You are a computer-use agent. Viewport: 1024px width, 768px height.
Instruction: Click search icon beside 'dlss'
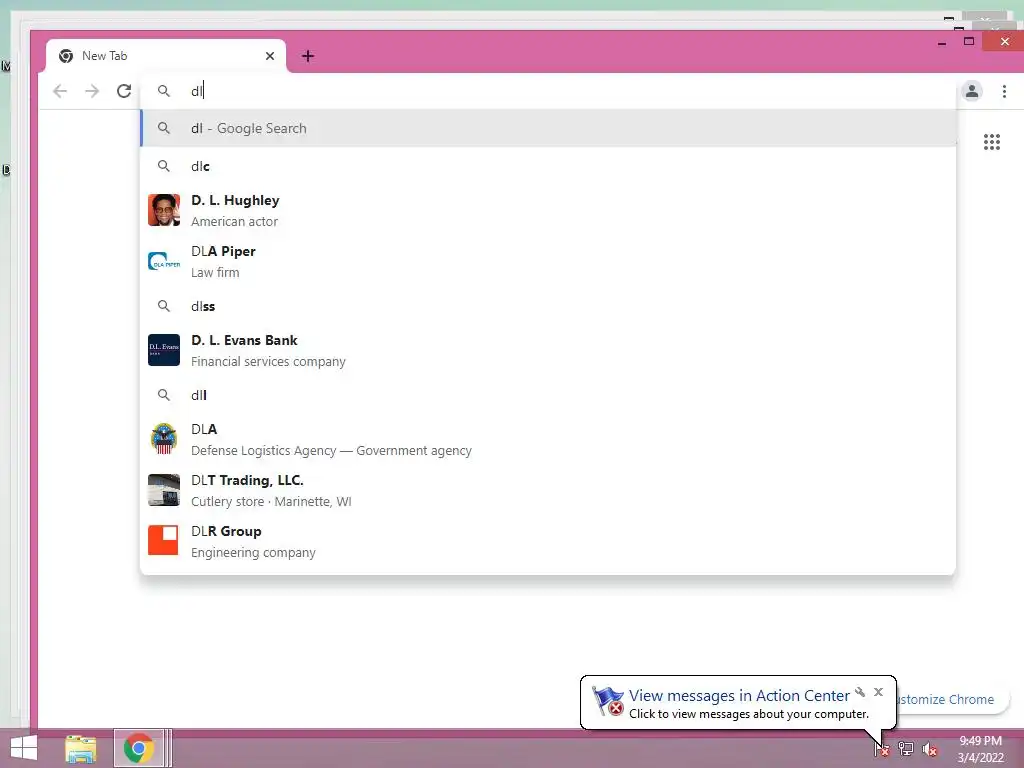coord(164,306)
